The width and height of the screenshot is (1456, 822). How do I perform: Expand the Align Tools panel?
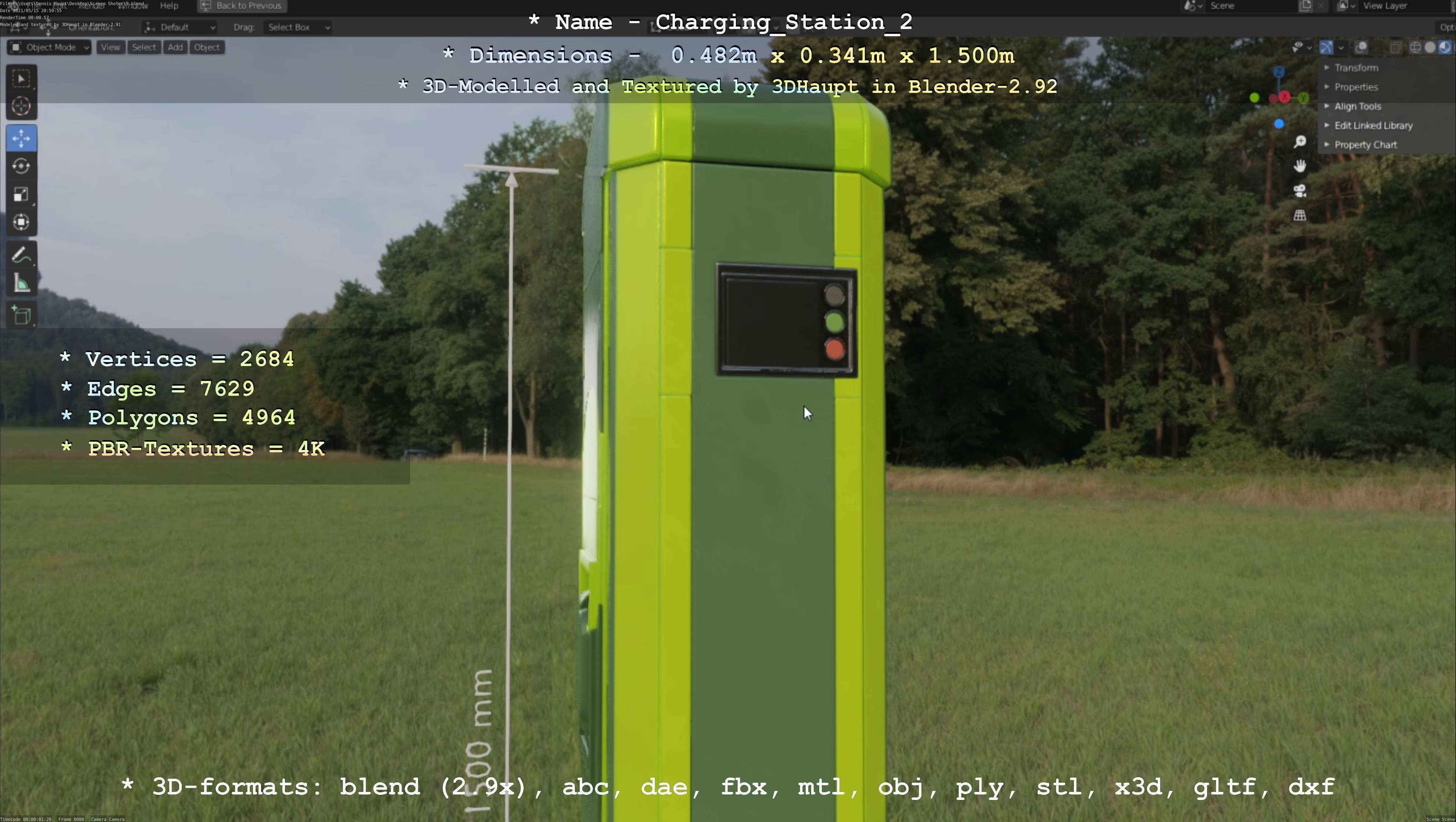tap(1358, 106)
